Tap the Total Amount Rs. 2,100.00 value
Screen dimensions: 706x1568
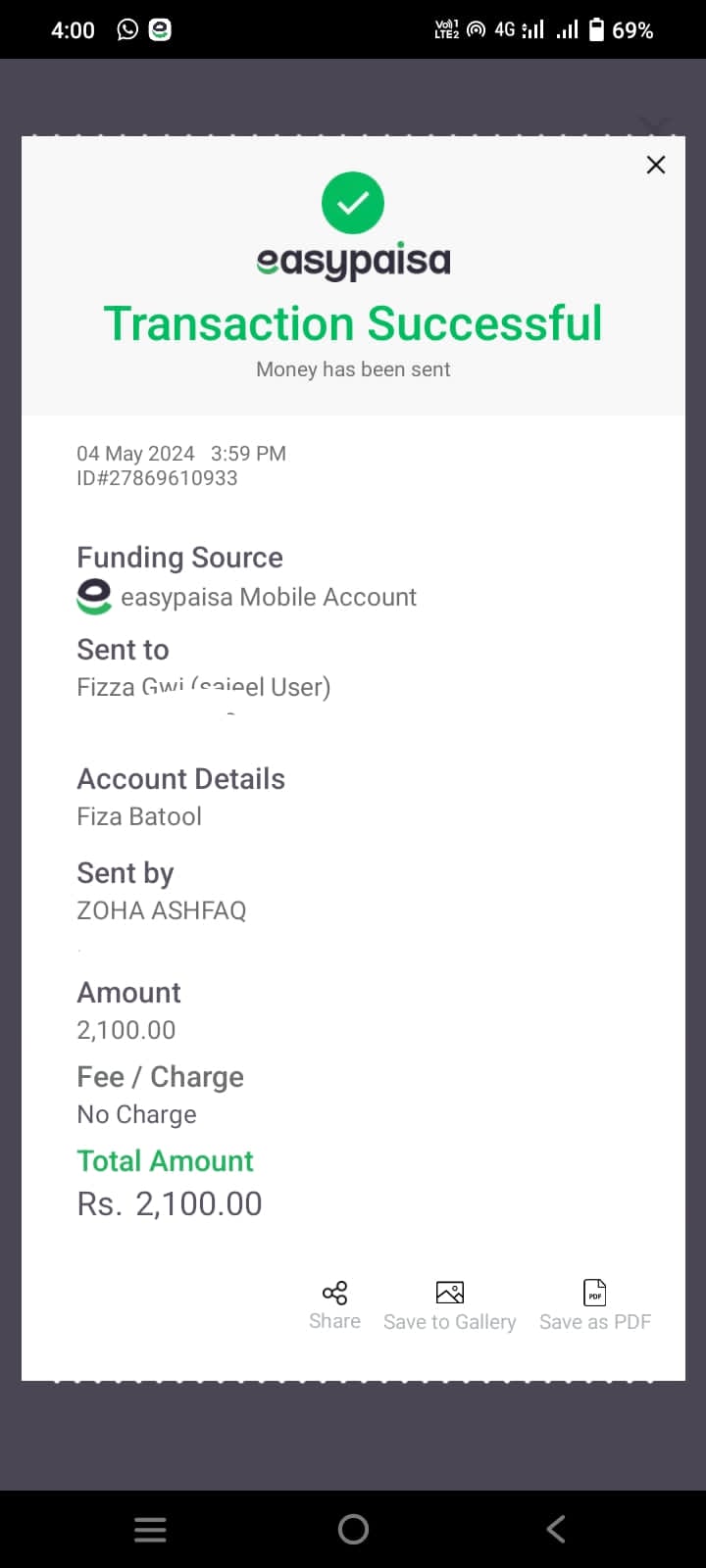[x=170, y=1203]
